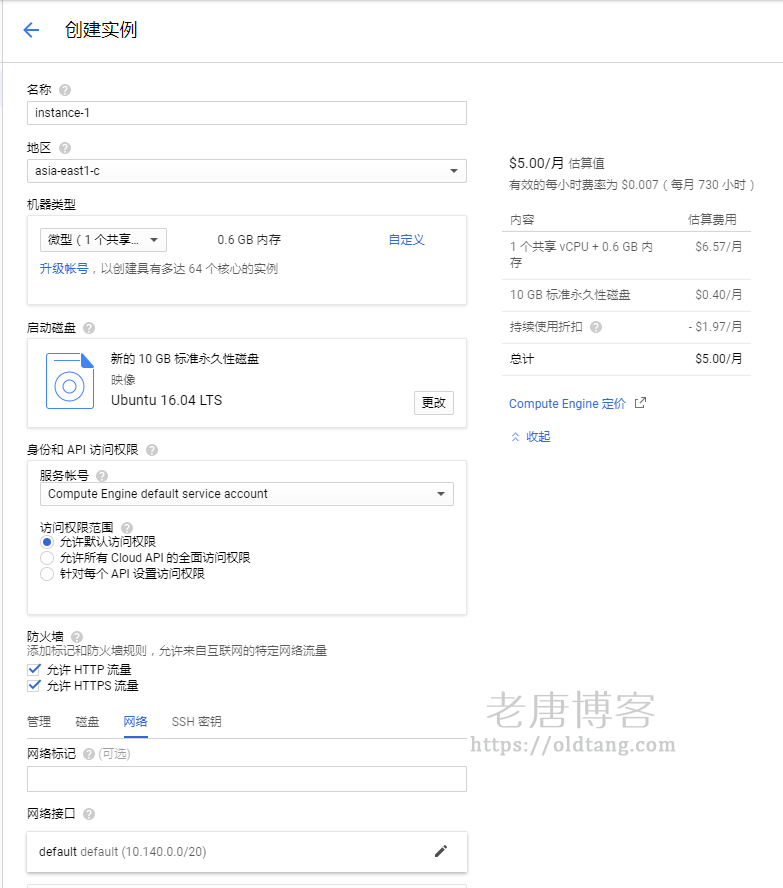
Task: Click the help icon beside 服务帐号
Action: [x=102, y=476]
